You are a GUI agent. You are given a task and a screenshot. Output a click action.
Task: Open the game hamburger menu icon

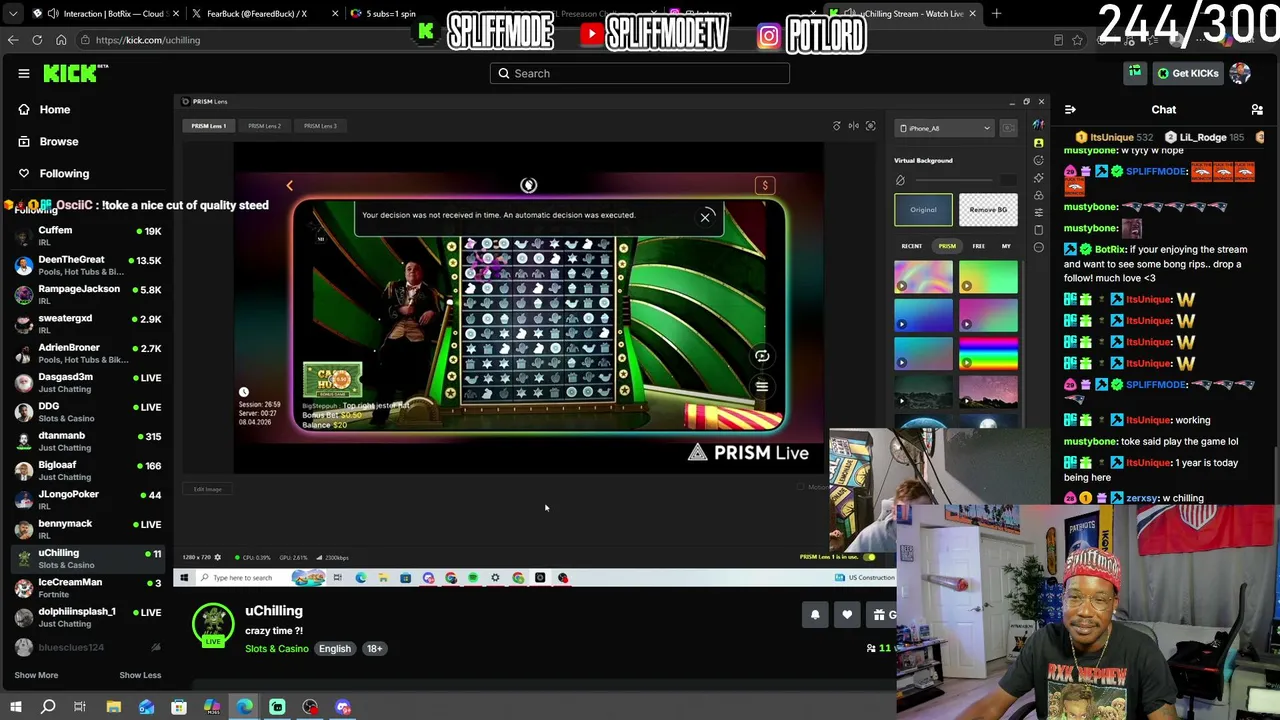(x=762, y=387)
